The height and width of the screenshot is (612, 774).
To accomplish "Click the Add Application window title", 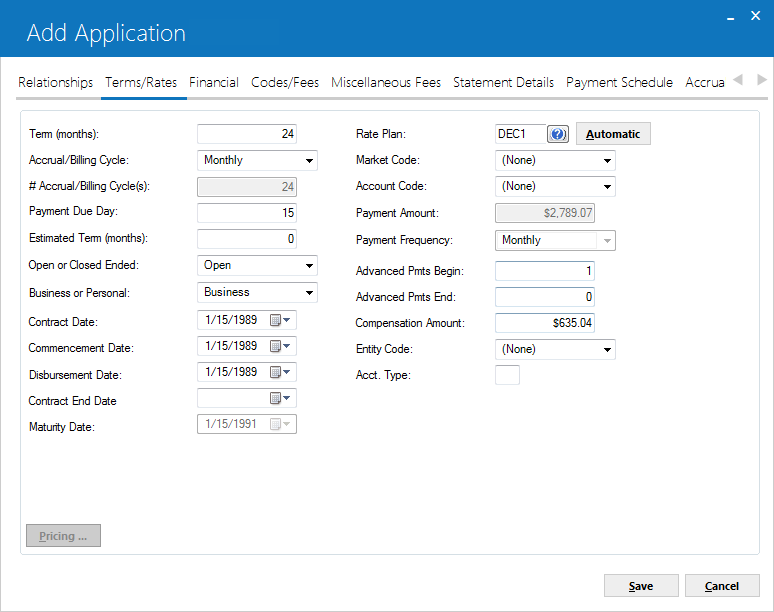I will 106,33.
